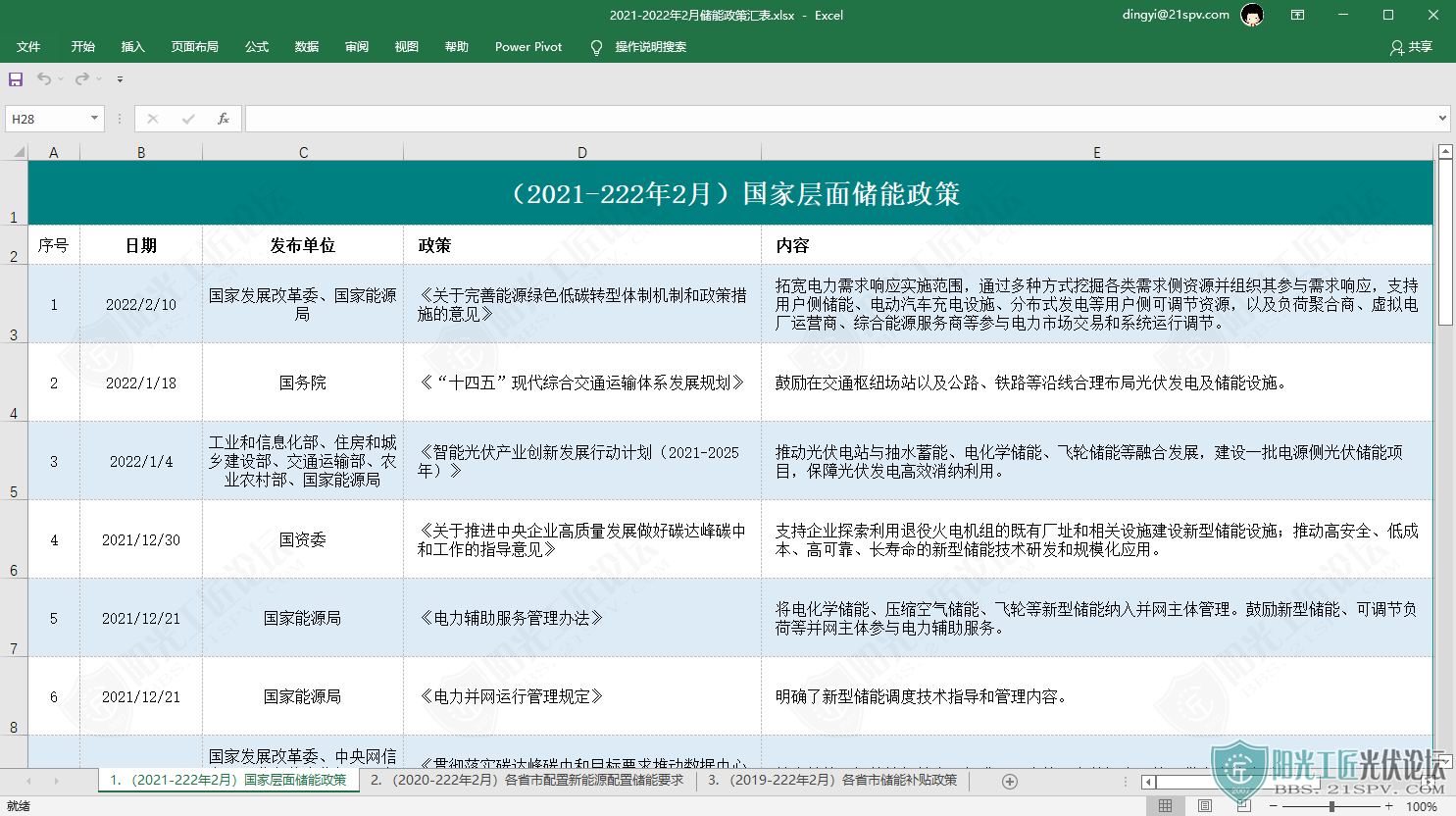Viewport: 1456px width, 816px height.
Task: Go to previous sheet tab arrow
Action: pos(28,781)
